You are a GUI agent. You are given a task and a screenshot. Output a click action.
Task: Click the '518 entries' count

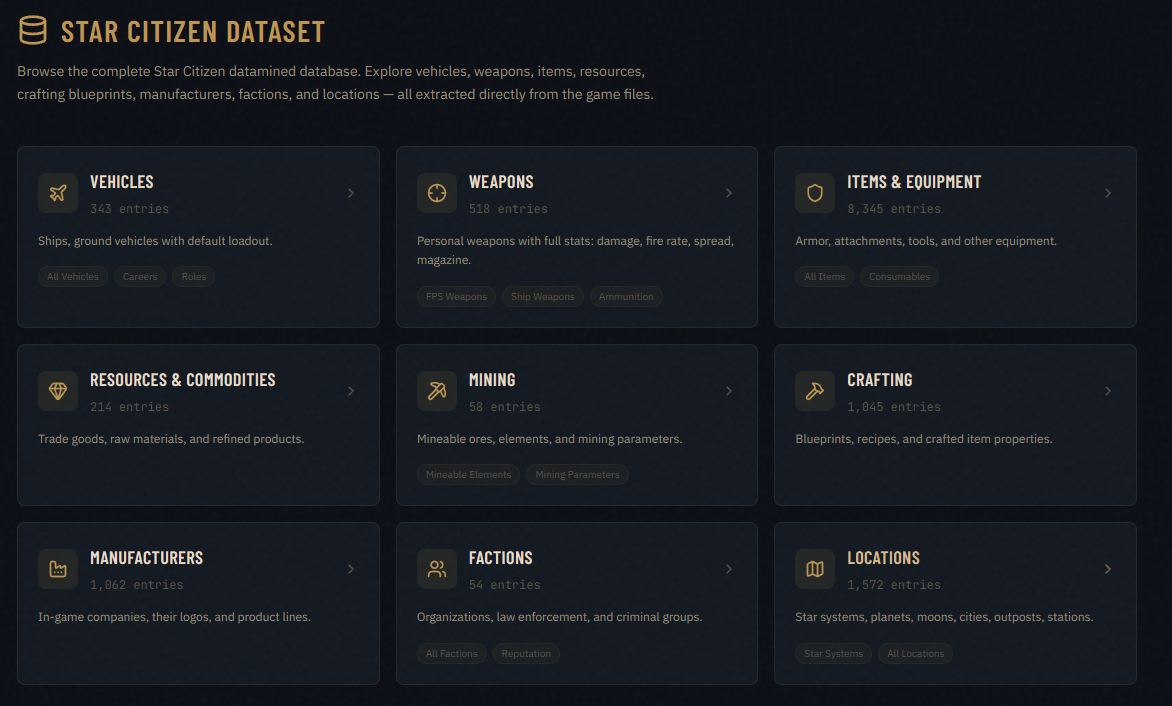[x=508, y=209]
